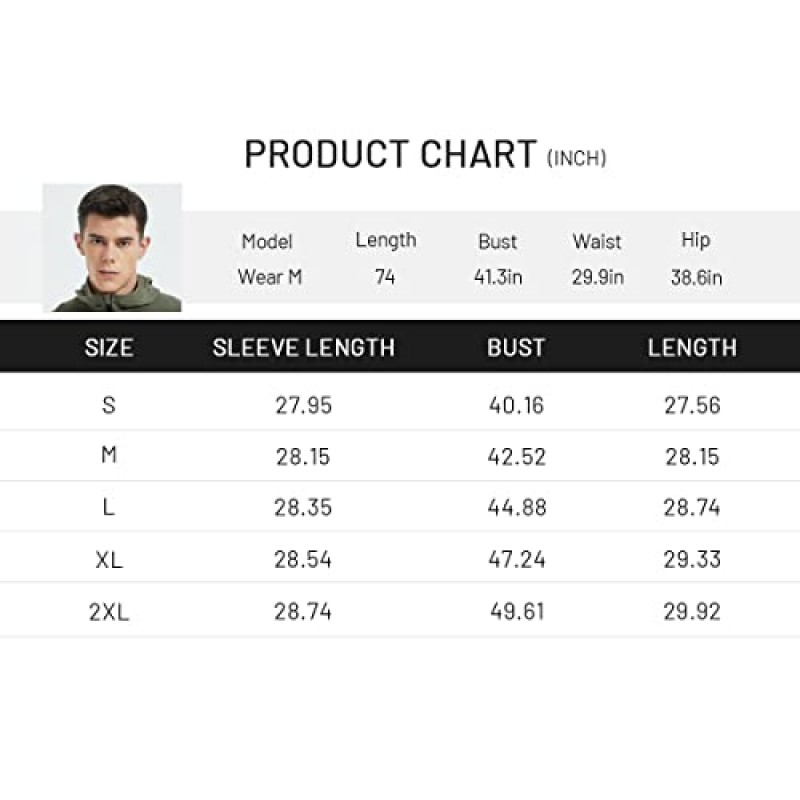Click the PRODUCT CHART title
The image size is (800, 800).
tap(391, 154)
